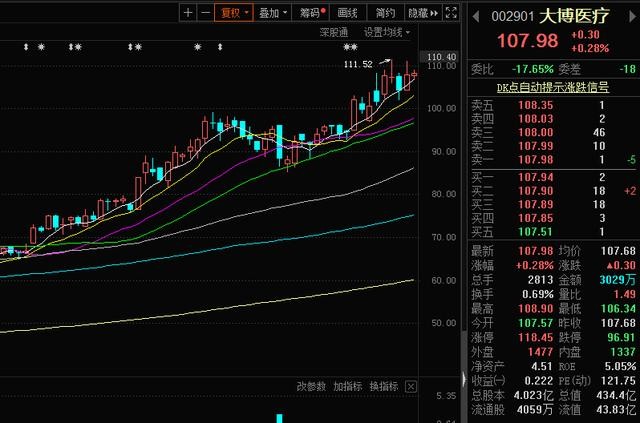Close the indicator sub-panel with X
The width and height of the screenshot is (640, 423).
point(409,386)
